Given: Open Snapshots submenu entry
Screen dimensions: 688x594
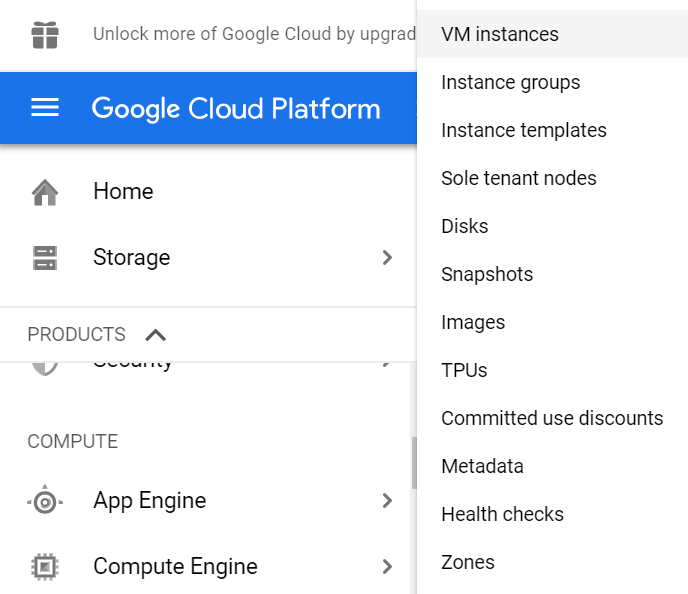Looking at the screenshot, I should [x=487, y=274].
